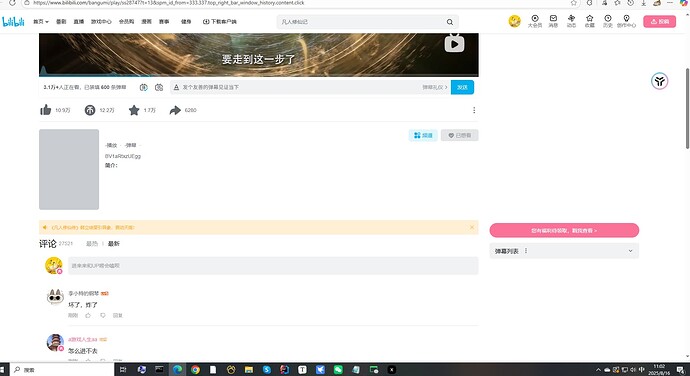Open WeChat from the taskbar
This screenshot has width=690, height=376.
click(338, 369)
